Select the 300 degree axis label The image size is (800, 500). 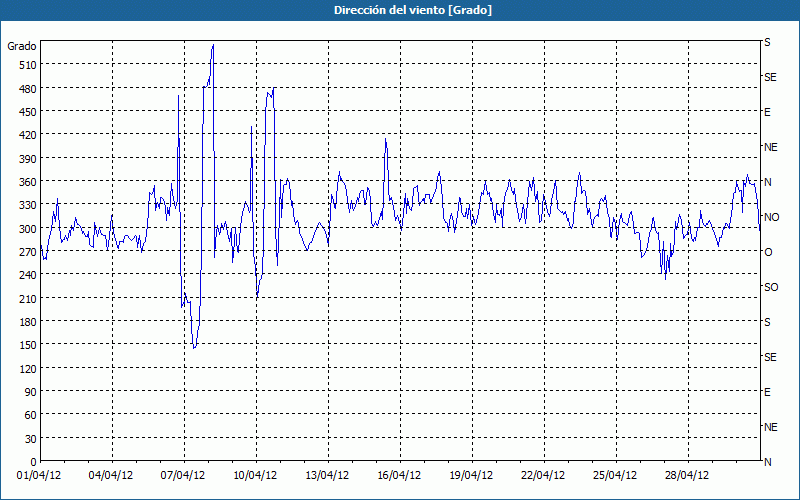28,229
